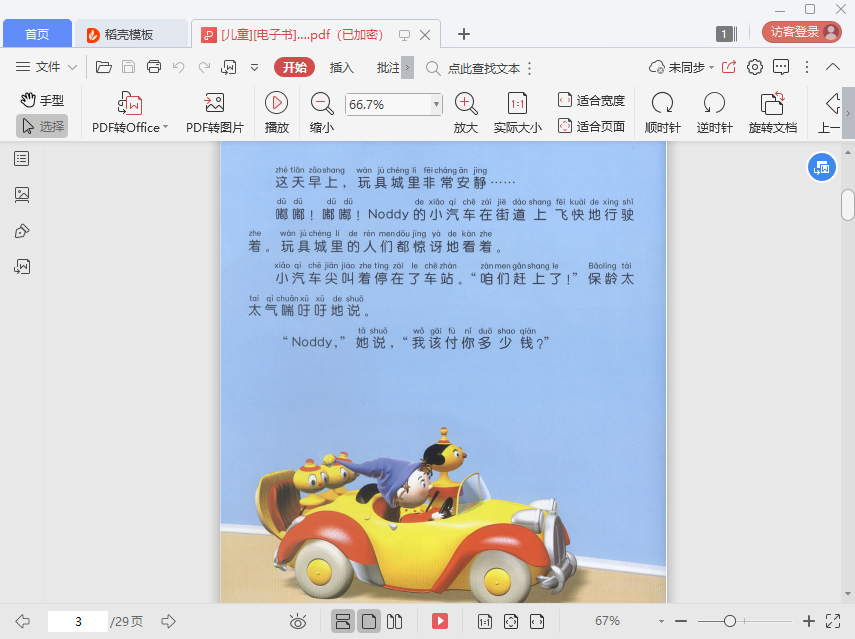Rotate page 顺时针 clockwise

click(x=663, y=113)
